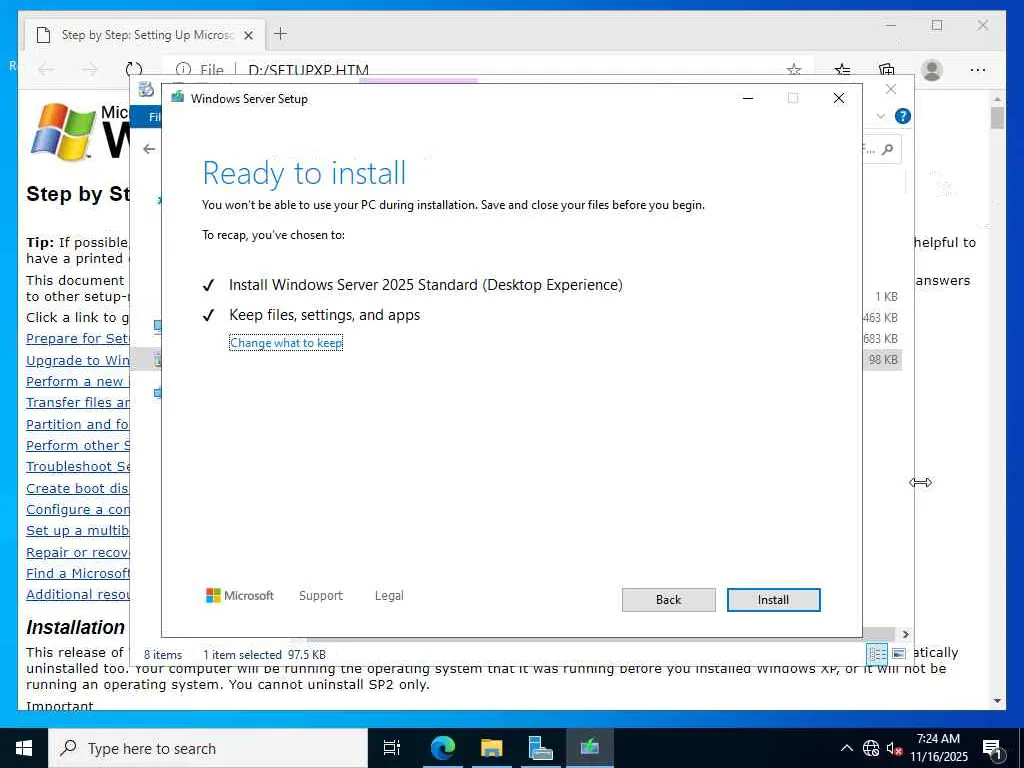Click the muted volume tray icon
1024x768 pixels.
click(x=895, y=748)
